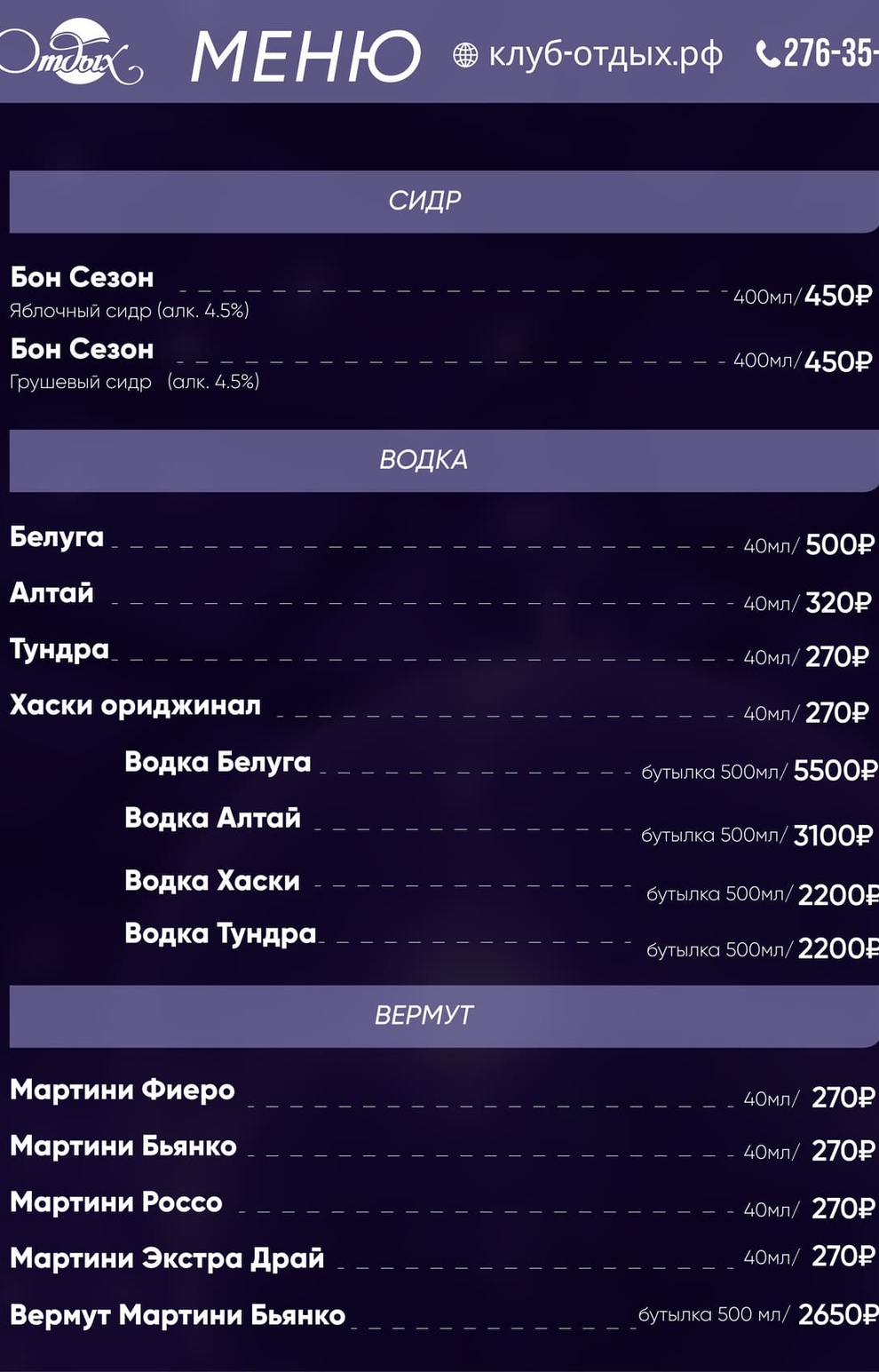
Task: Click the 3100₽ price for Водка Алтай
Action: point(832,836)
